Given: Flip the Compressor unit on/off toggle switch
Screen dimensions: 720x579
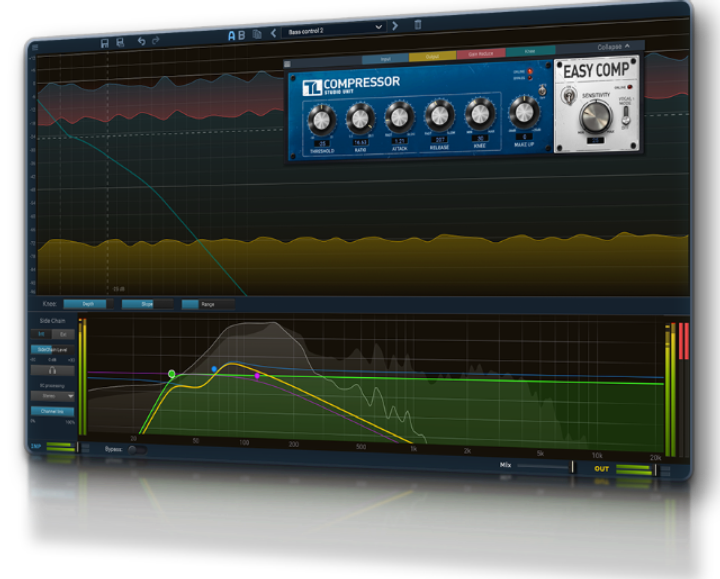Looking at the screenshot, I should coord(542,90).
